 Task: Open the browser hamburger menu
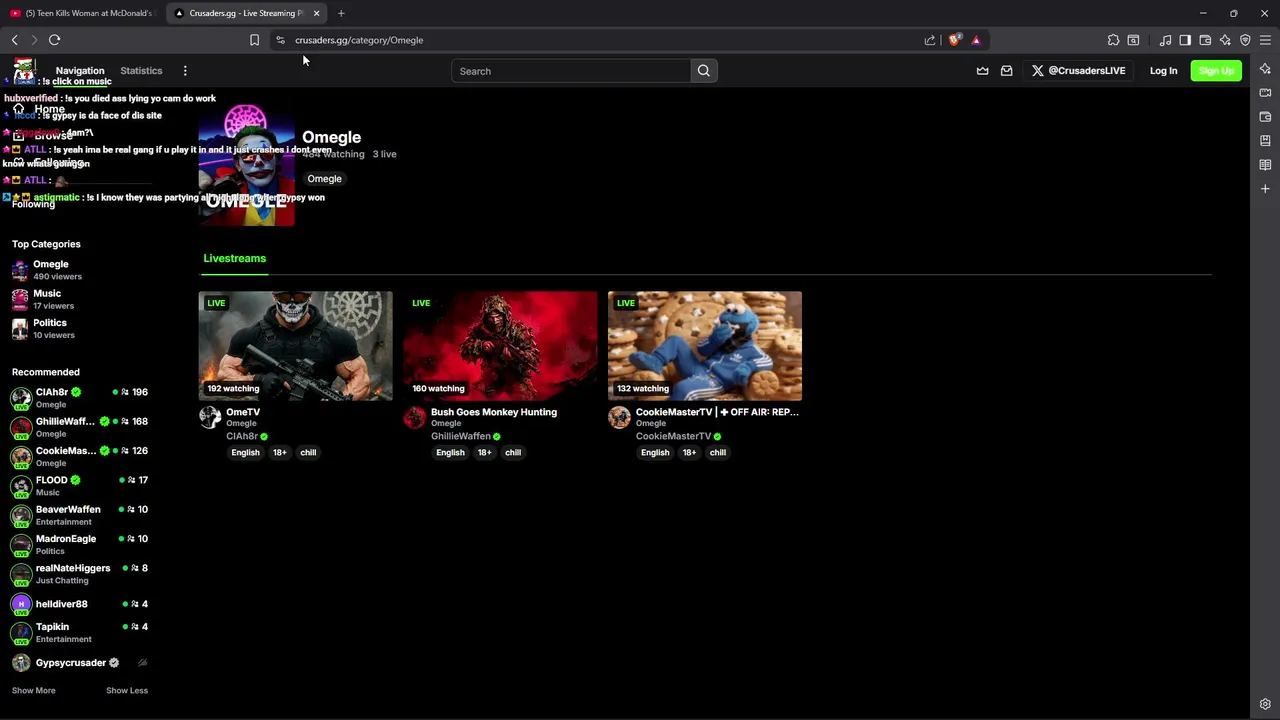[x=1265, y=40]
